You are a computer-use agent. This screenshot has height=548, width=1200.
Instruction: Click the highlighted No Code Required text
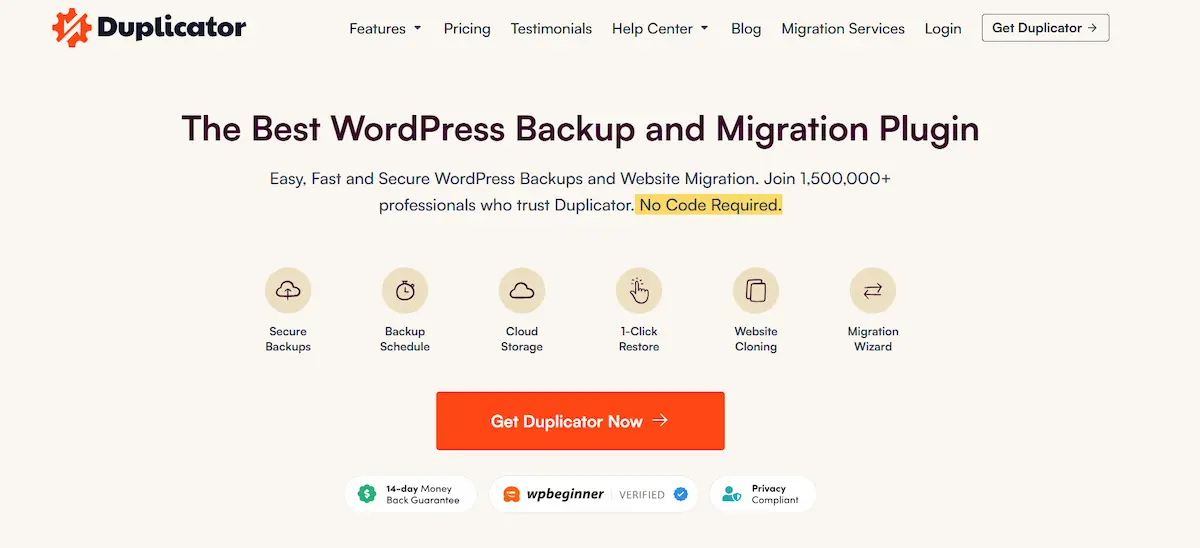(710, 205)
